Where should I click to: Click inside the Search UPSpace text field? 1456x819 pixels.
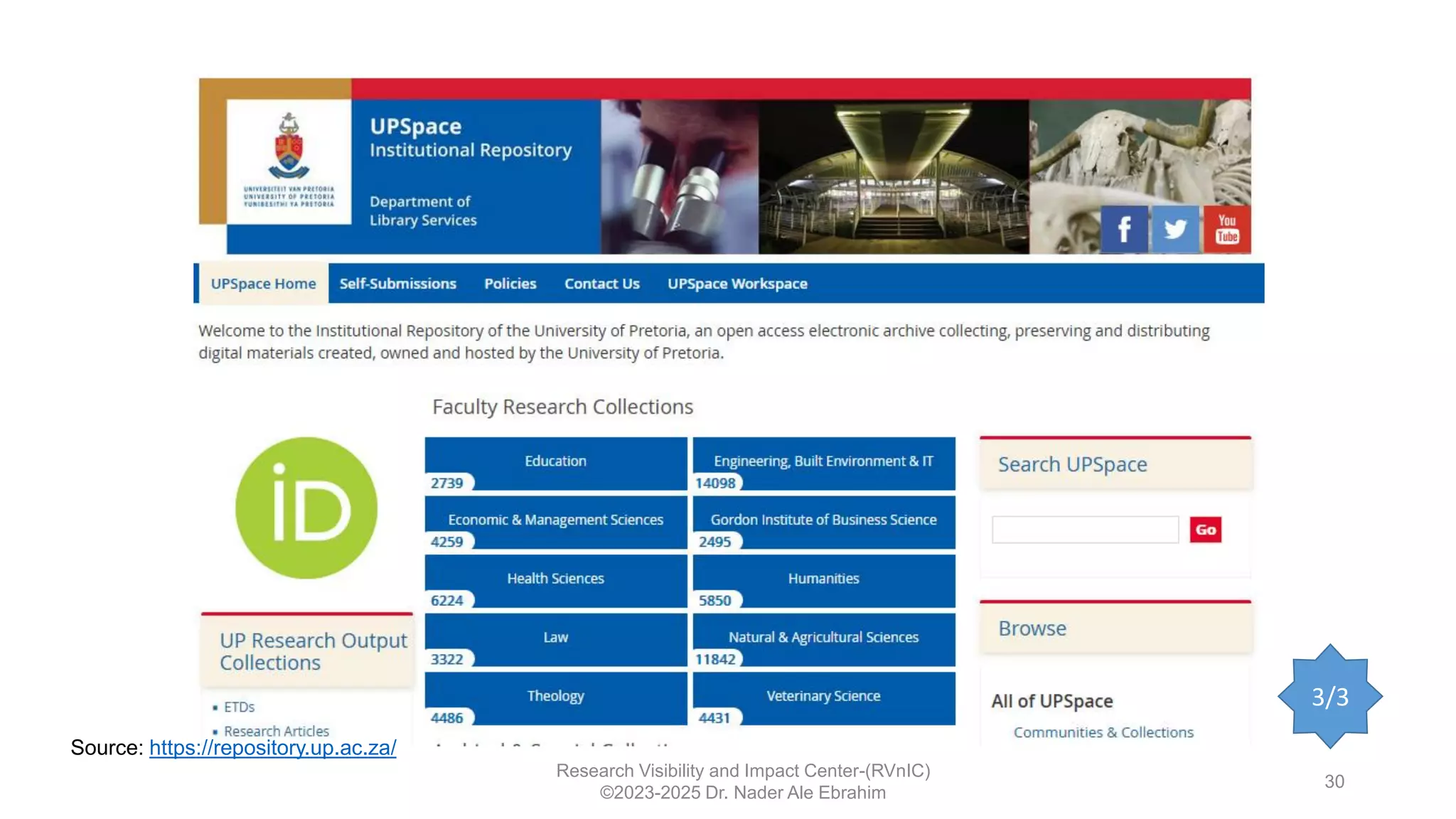click(x=1084, y=530)
